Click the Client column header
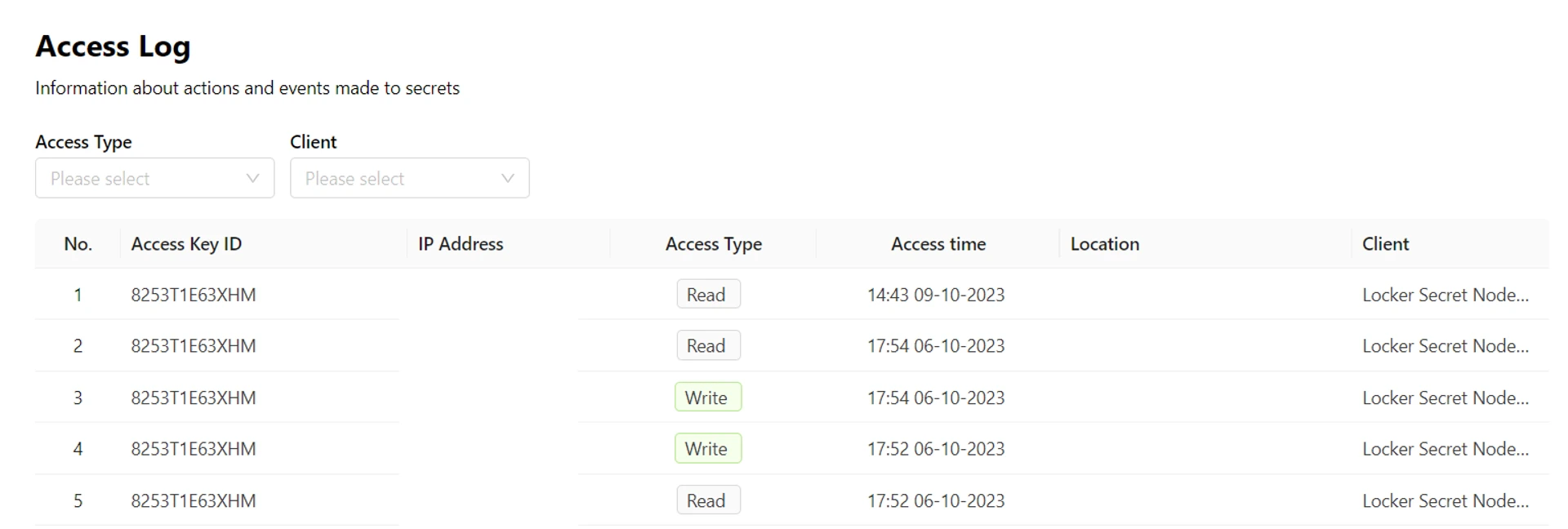The width and height of the screenshot is (1568, 529). coord(1385,243)
